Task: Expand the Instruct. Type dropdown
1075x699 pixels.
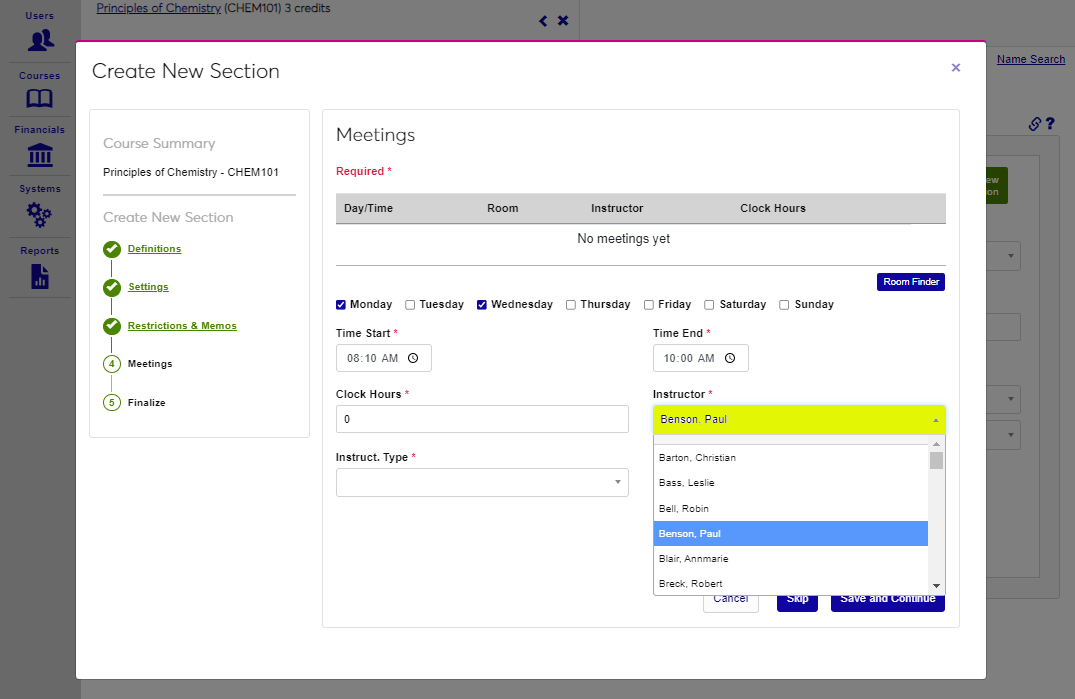Action: 482,483
